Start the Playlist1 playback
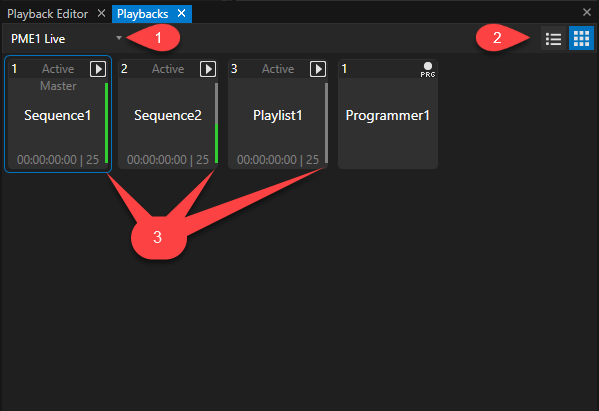Image resolution: width=599 pixels, height=411 pixels. (318, 69)
